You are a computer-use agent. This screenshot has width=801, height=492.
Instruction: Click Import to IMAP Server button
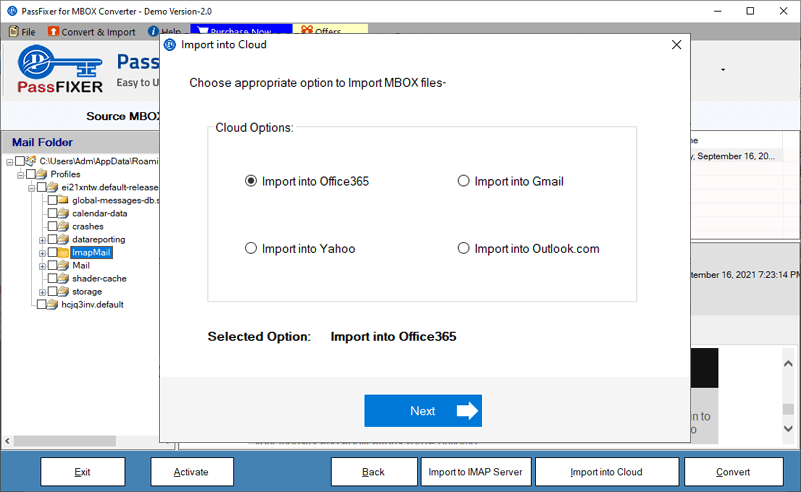(x=476, y=472)
